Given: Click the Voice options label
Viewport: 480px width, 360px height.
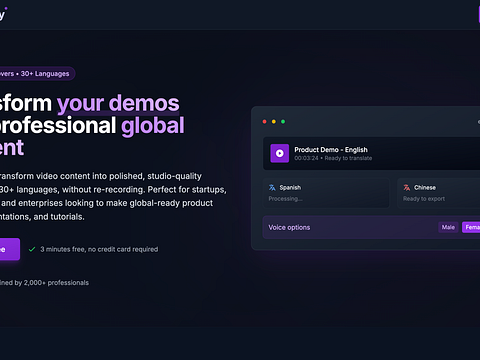Looking at the screenshot, I should click(289, 227).
